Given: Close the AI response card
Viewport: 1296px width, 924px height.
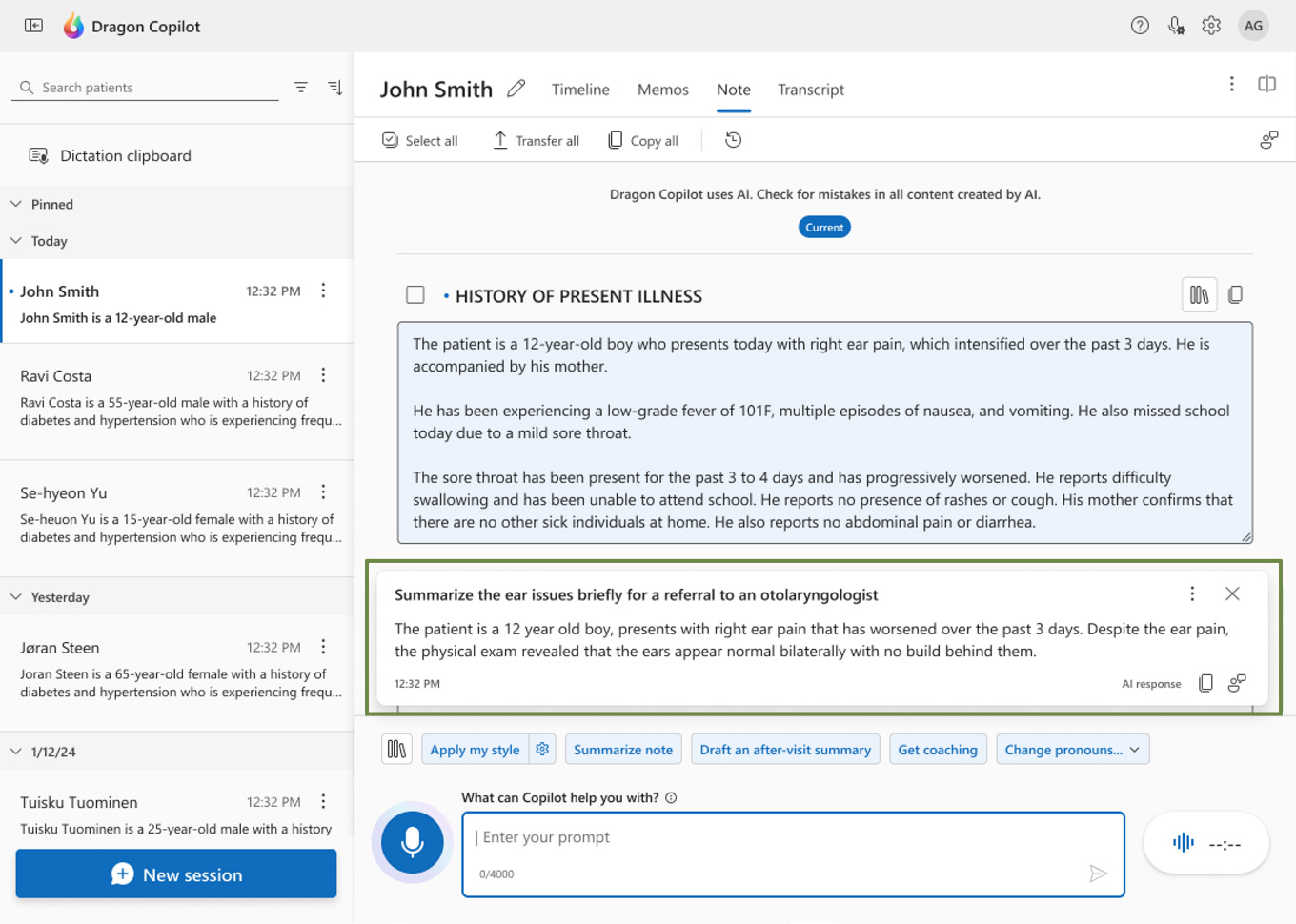Looking at the screenshot, I should (1232, 593).
